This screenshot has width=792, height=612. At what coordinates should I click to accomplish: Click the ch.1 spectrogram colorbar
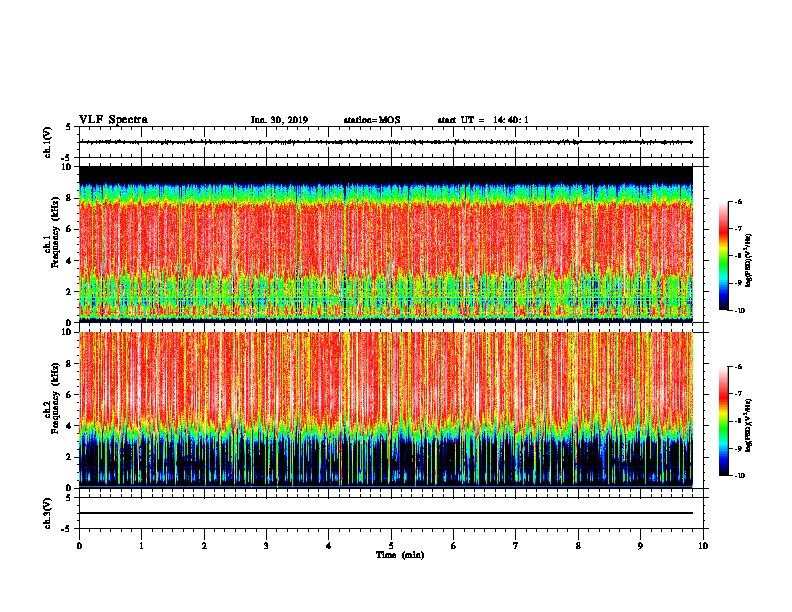(x=723, y=256)
